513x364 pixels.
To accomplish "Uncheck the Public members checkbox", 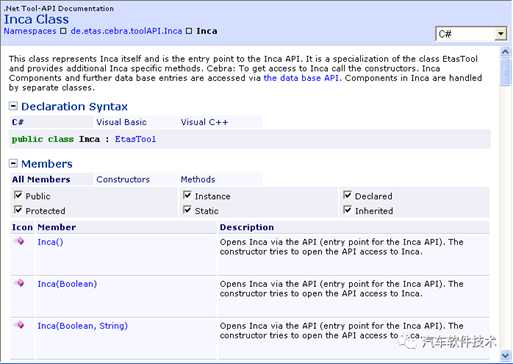I will coord(18,195).
